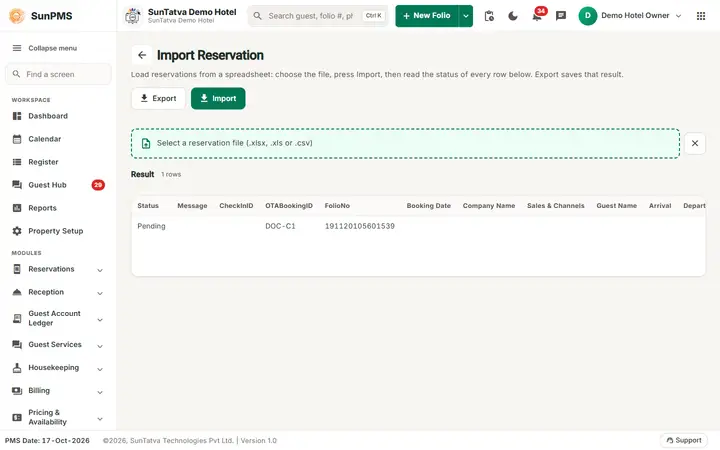Click folio number 191120105601539
The width and height of the screenshot is (720, 450).
[x=360, y=226]
